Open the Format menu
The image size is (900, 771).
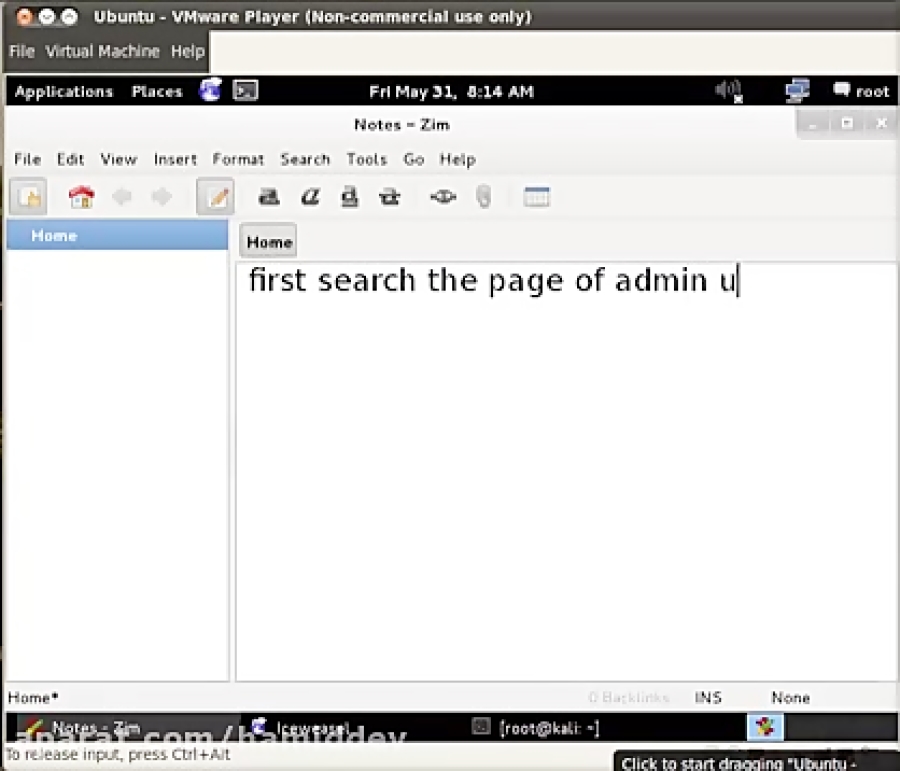[238, 159]
